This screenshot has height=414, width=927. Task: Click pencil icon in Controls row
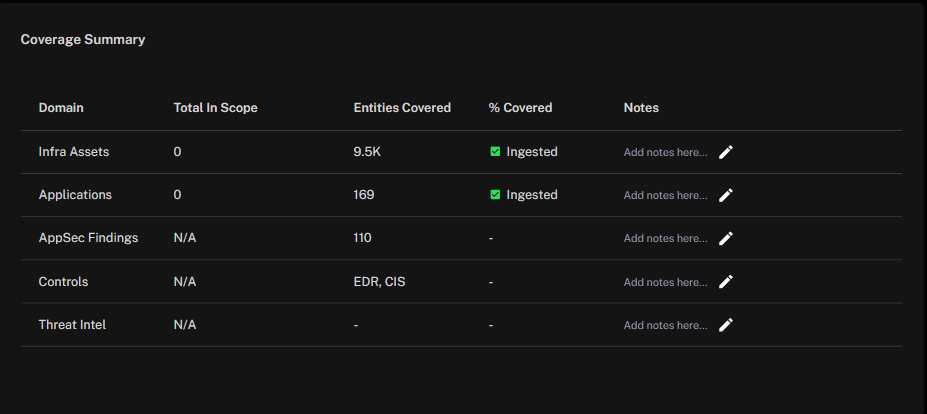tap(725, 282)
